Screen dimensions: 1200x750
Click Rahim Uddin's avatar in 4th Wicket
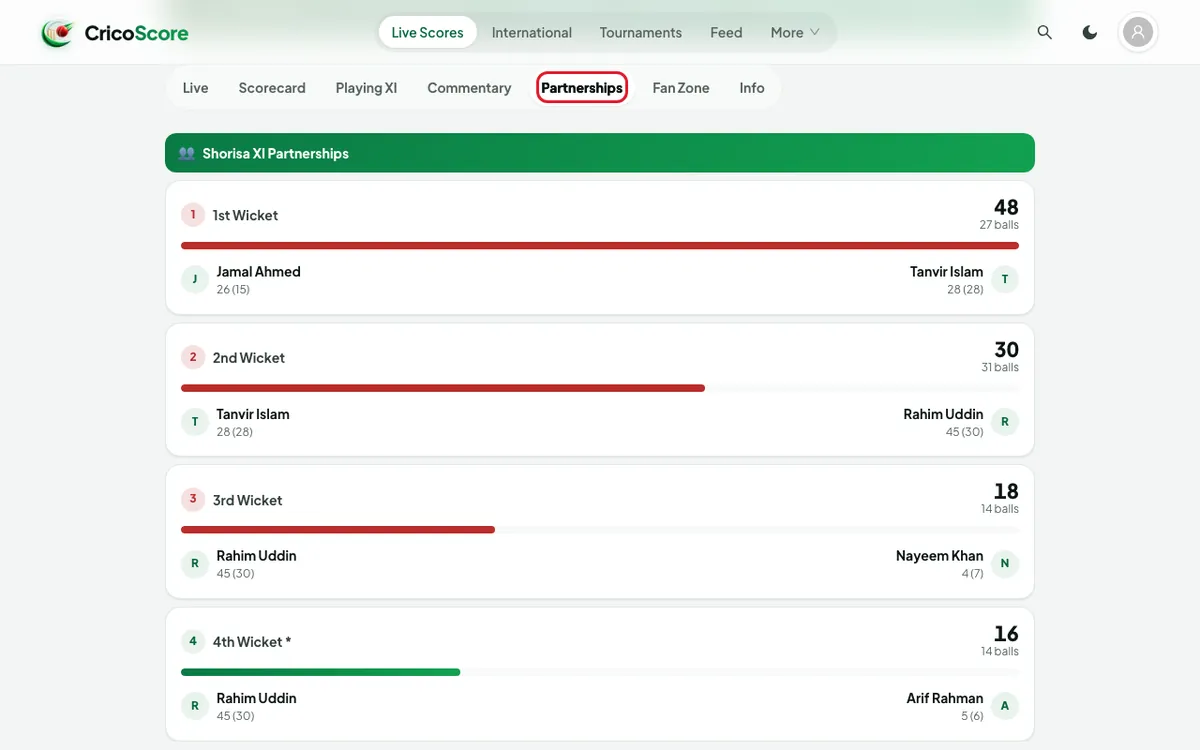coord(195,705)
